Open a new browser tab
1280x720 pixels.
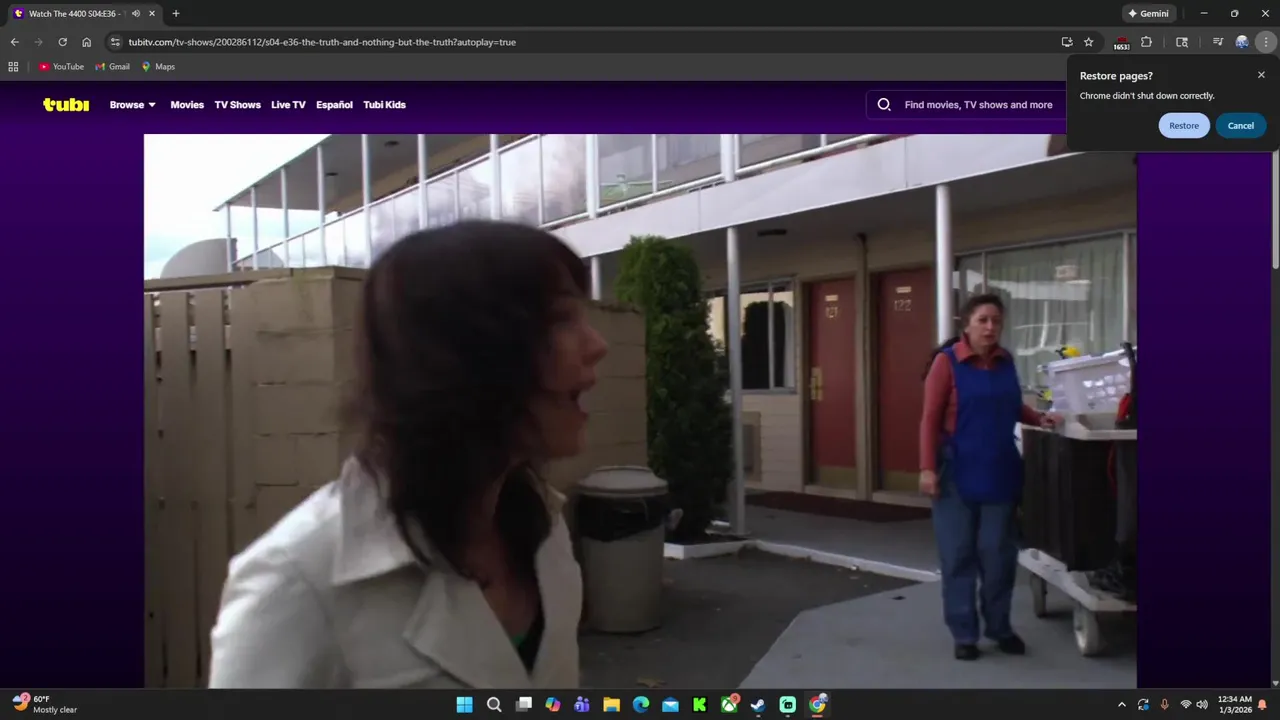tap(176, 14)
